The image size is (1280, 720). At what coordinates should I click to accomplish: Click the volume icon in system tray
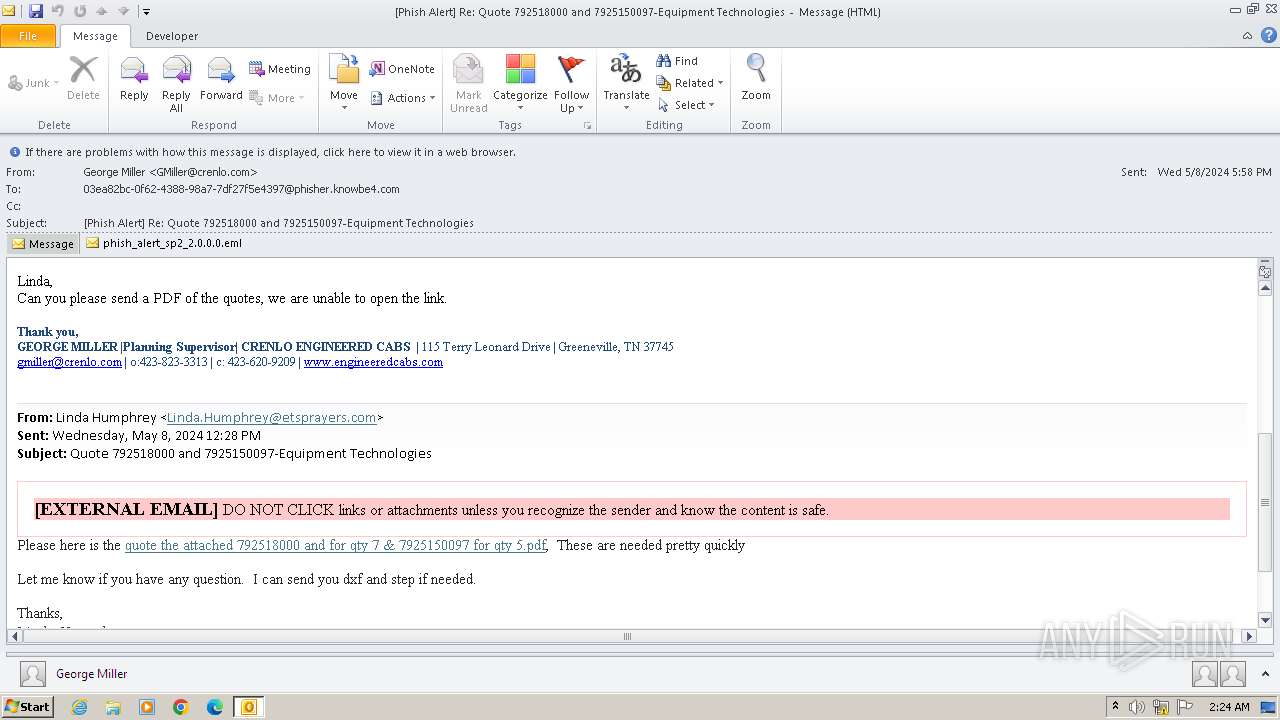pos(1137,707)
